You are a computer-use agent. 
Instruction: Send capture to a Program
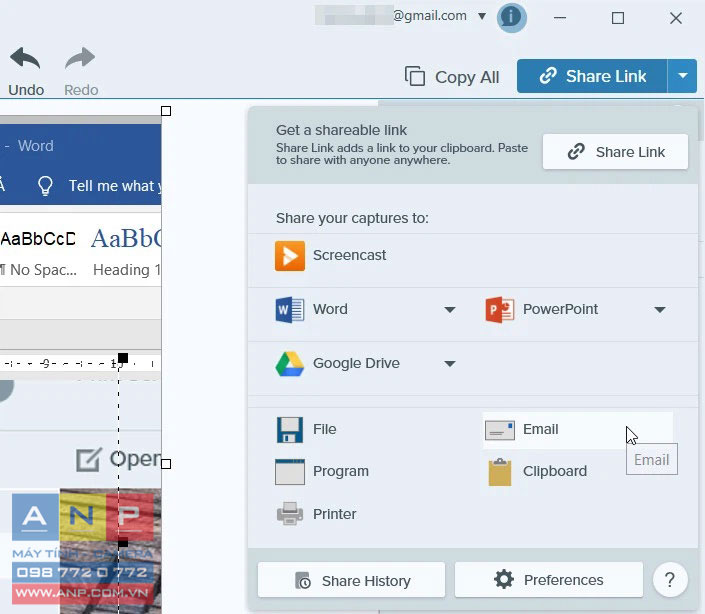tap(341, 471)
